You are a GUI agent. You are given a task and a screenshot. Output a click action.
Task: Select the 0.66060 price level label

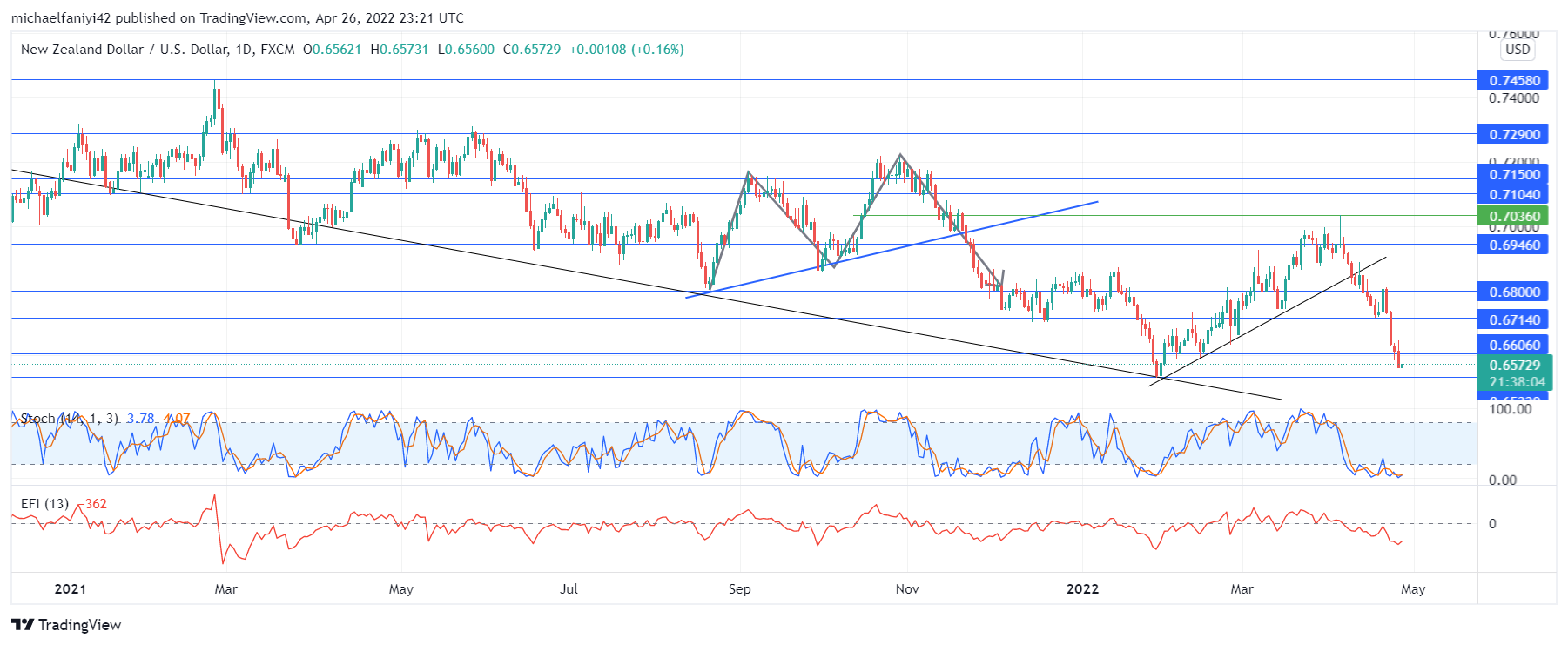coord(1514,345)
